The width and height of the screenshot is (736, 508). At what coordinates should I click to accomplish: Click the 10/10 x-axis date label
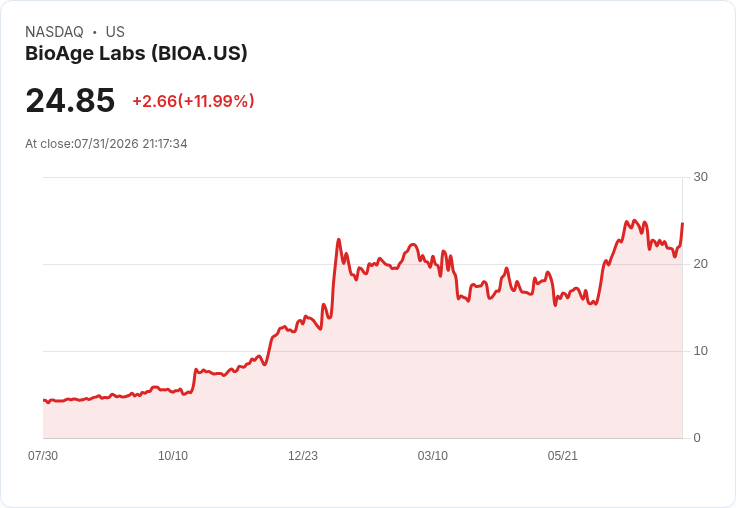[x=173, y=456]
